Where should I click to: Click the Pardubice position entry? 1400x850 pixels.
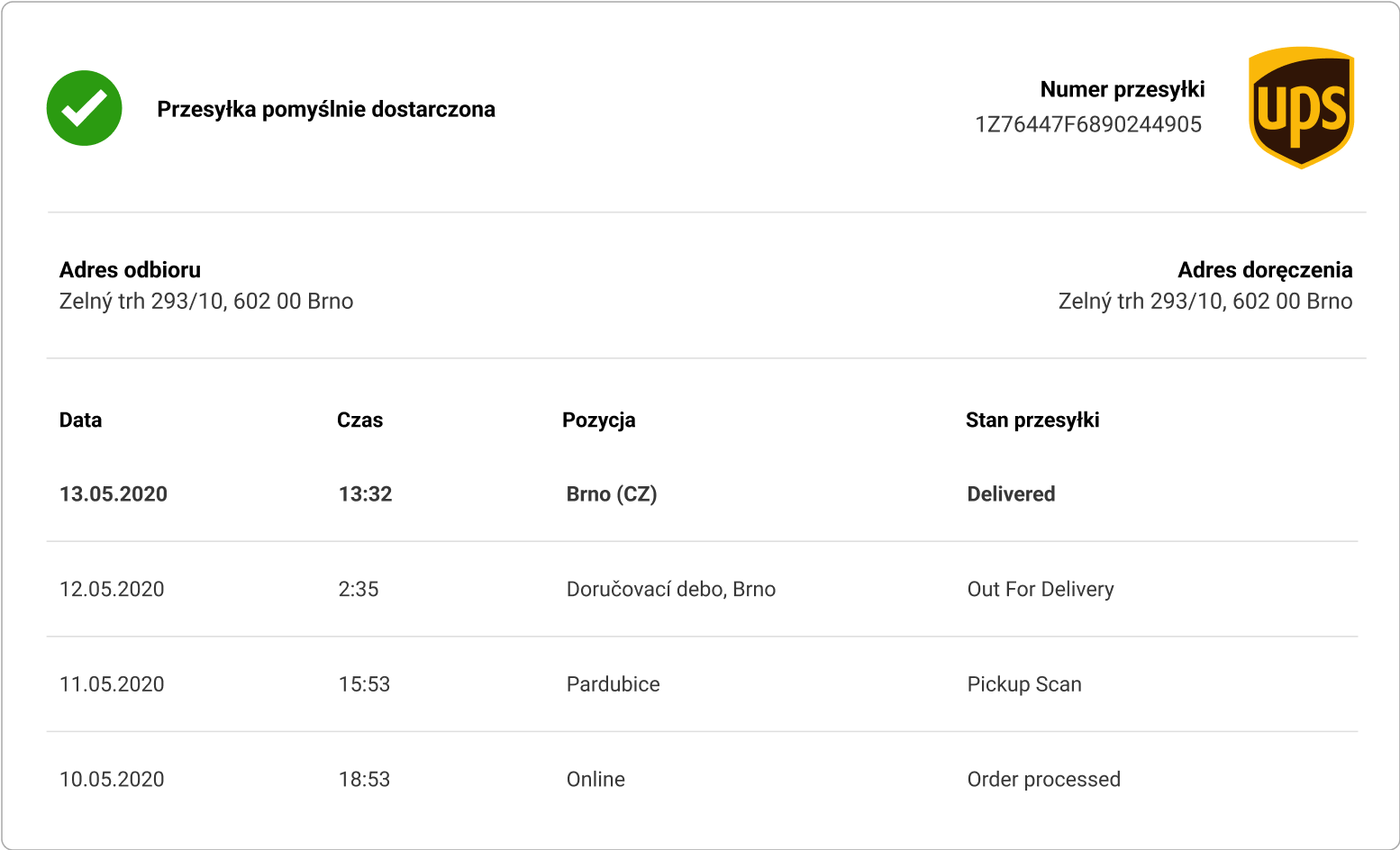pos(613,684)
